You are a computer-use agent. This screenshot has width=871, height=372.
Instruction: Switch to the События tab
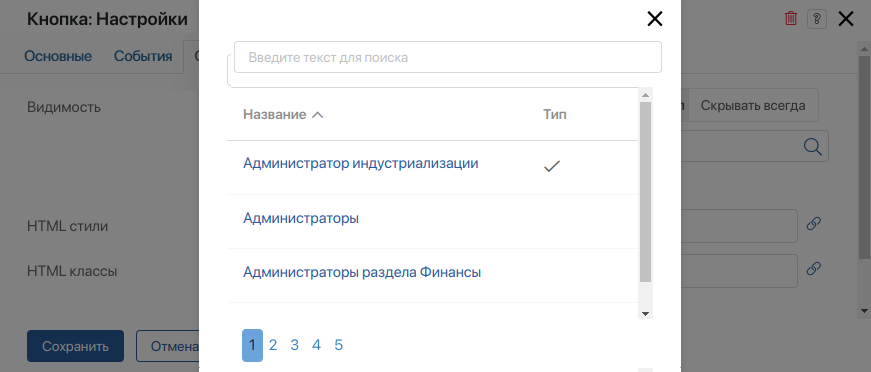pyautogui.click(x=143, y=56)
